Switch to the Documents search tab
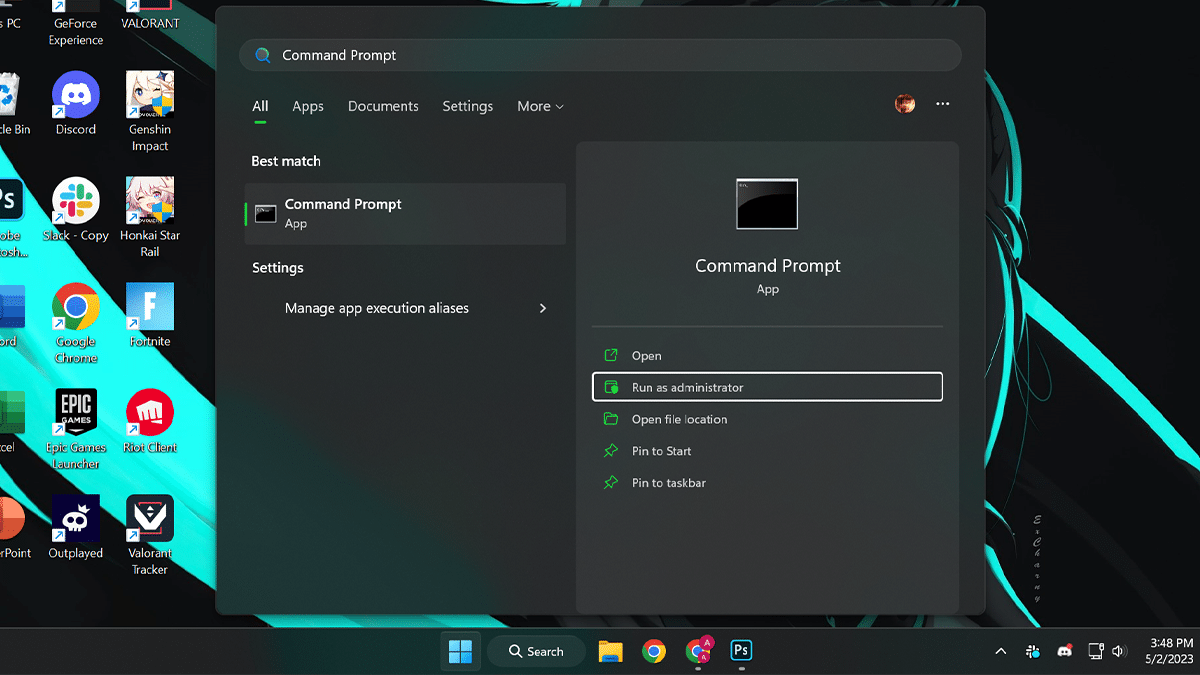Image resolution: width=1200 pixels, height=675 pixels. tap(383, 107)
